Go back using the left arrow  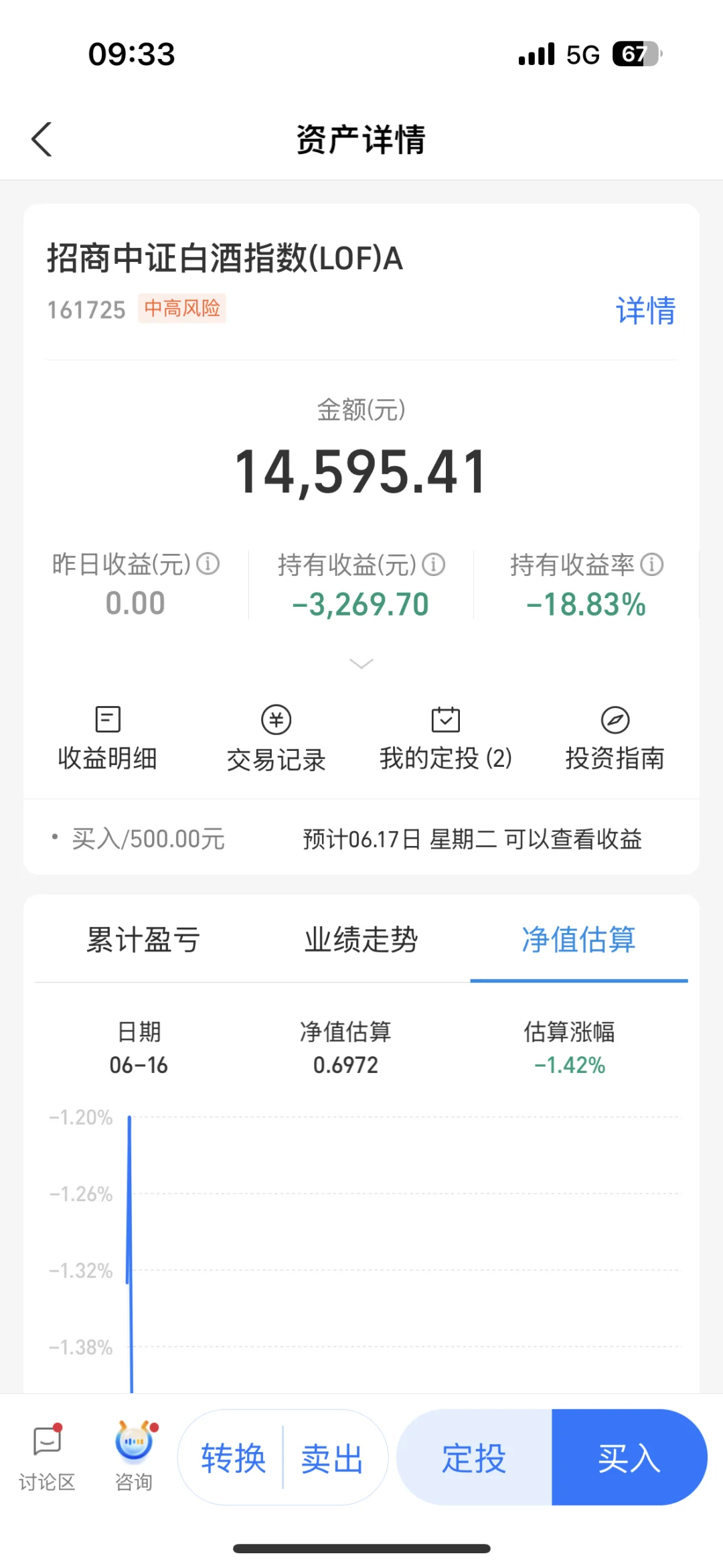click(x=42, y=139)
